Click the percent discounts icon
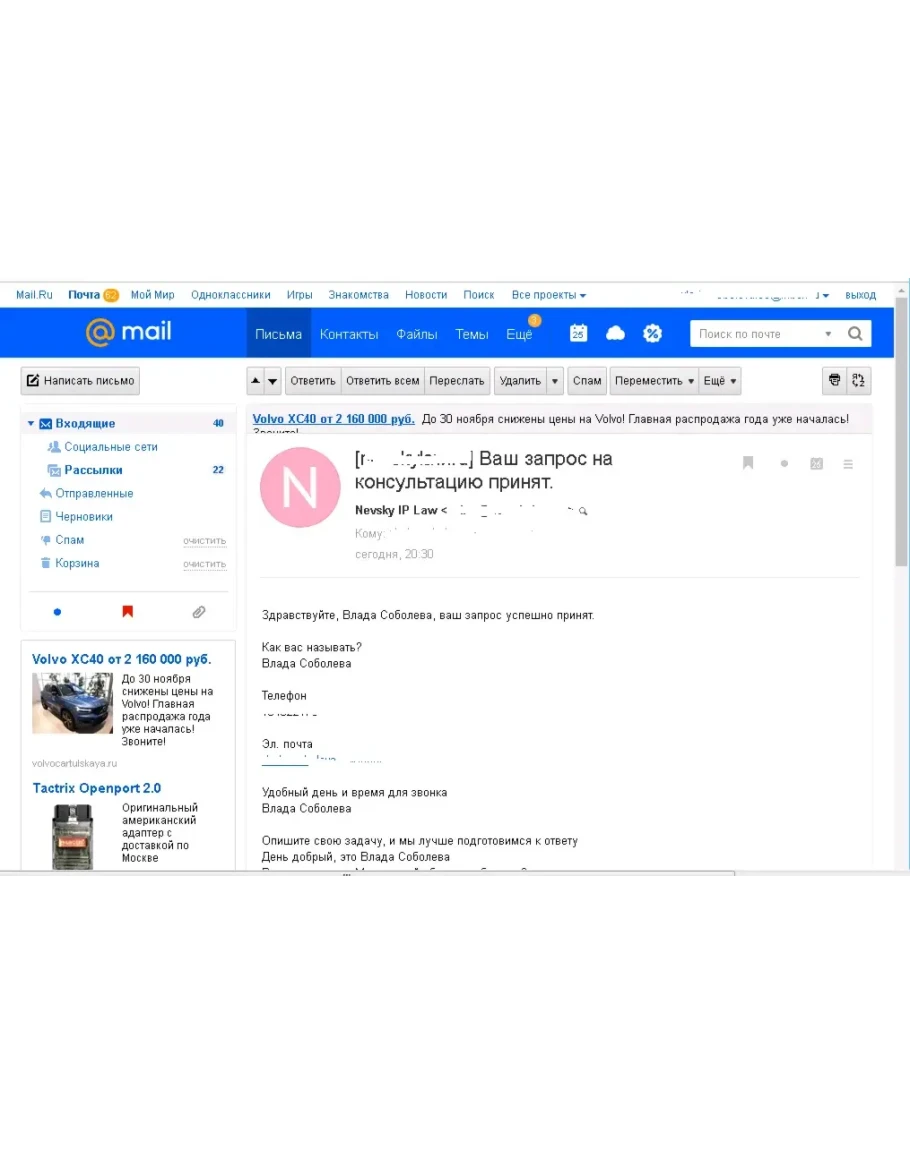The image size is (910, 1155). (653, 333)
